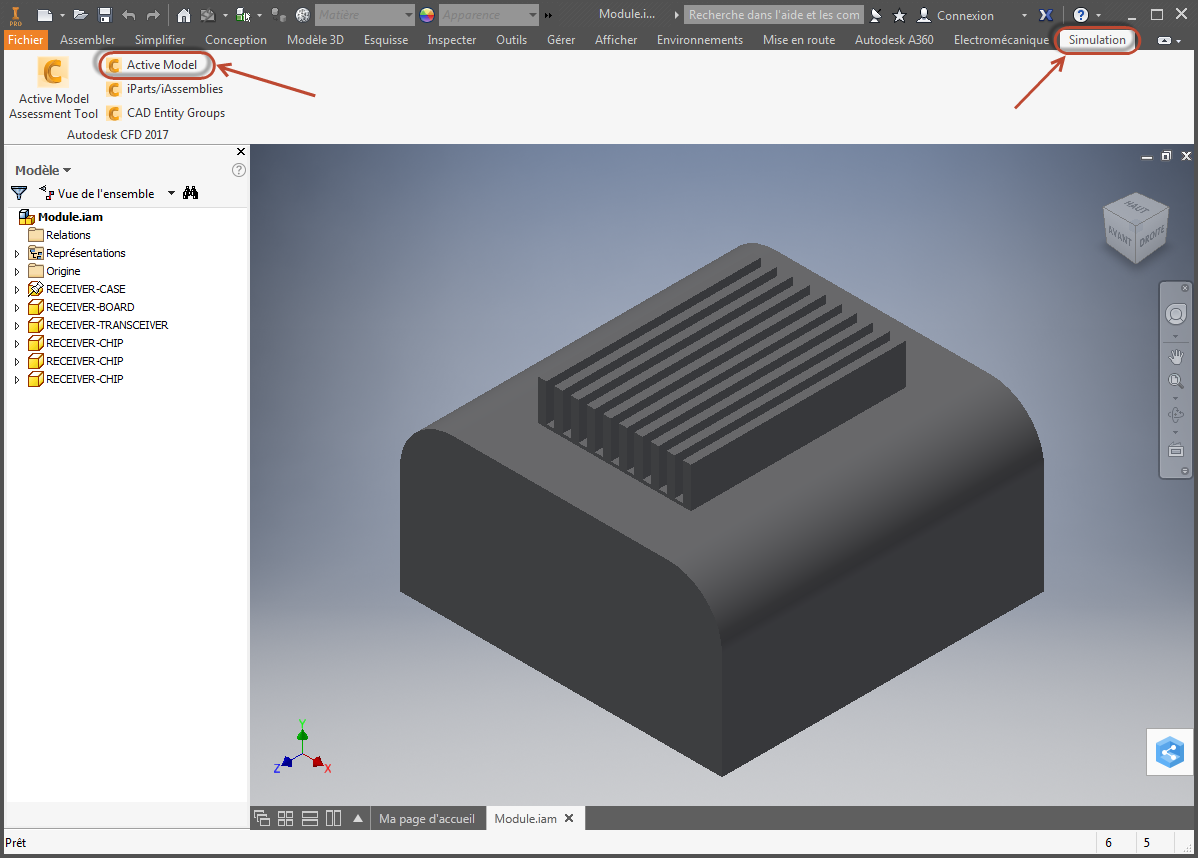Image resolution: width=1198 pixels, height=858 pixels.
Task: Click the material sphere icon
Action: [303, 15]
